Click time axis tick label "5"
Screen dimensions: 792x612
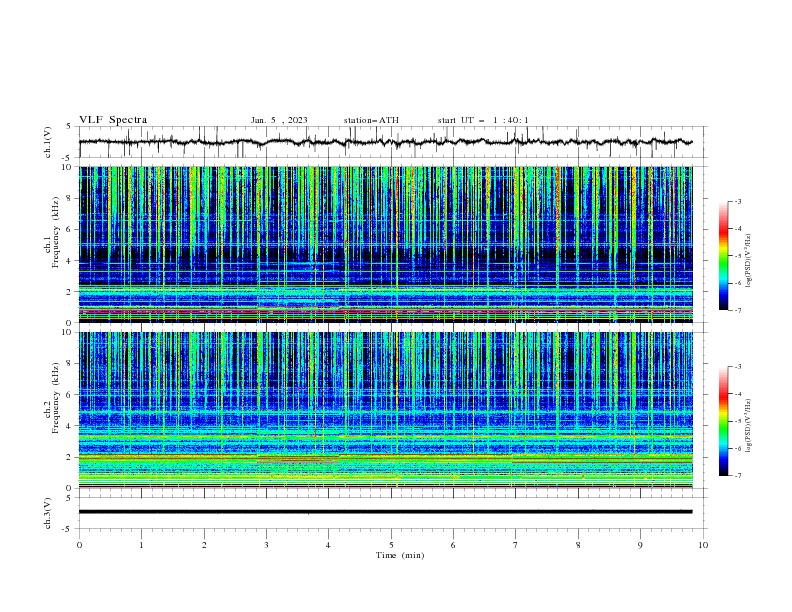click(x=391, y=545)
